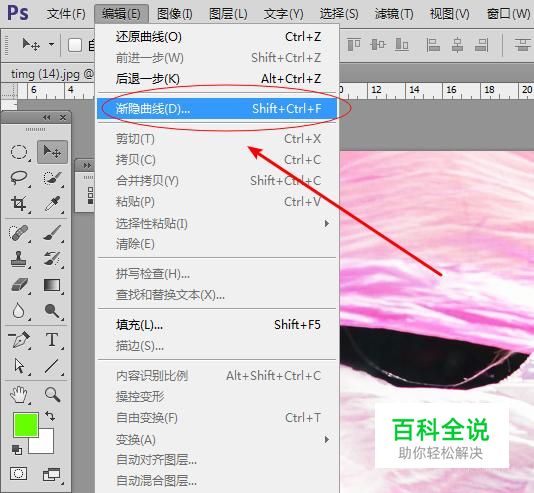Select the Crop tool

19,204
